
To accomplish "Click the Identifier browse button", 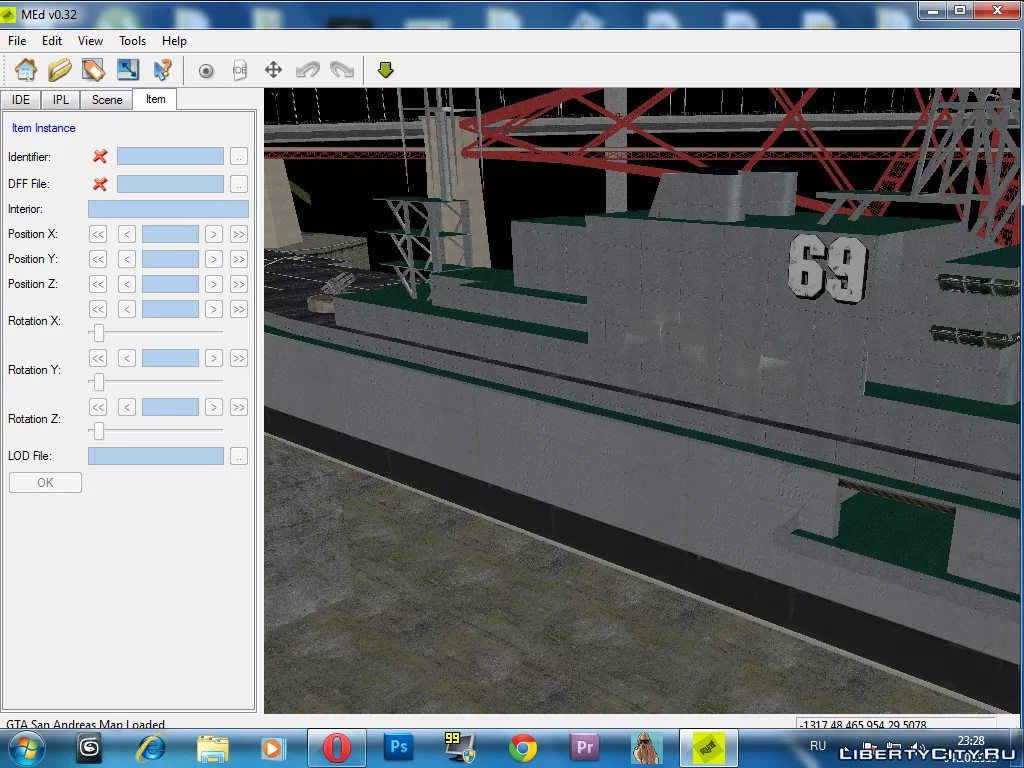I will tap(239, 157).
